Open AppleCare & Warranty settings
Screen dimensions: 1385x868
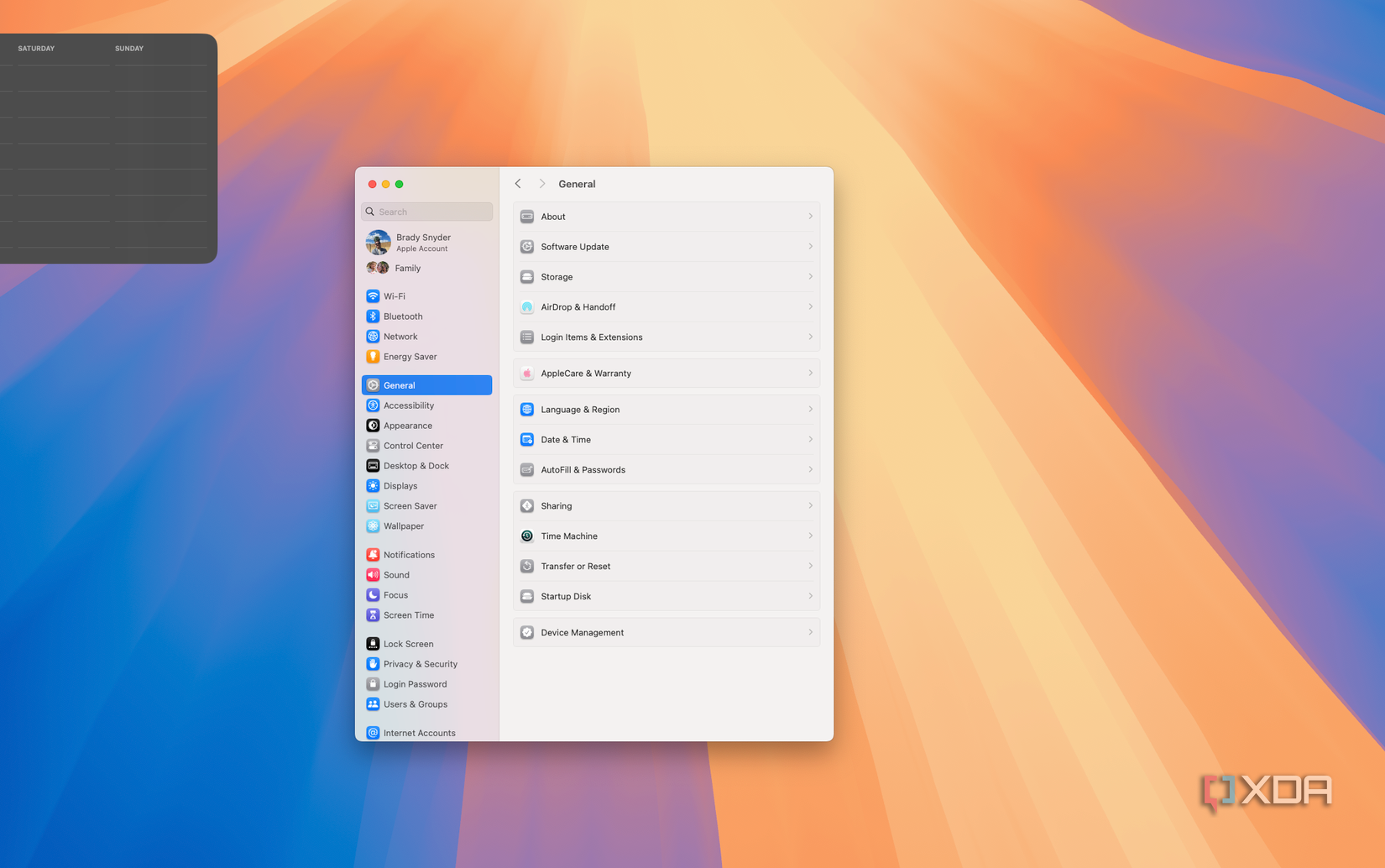666,374
